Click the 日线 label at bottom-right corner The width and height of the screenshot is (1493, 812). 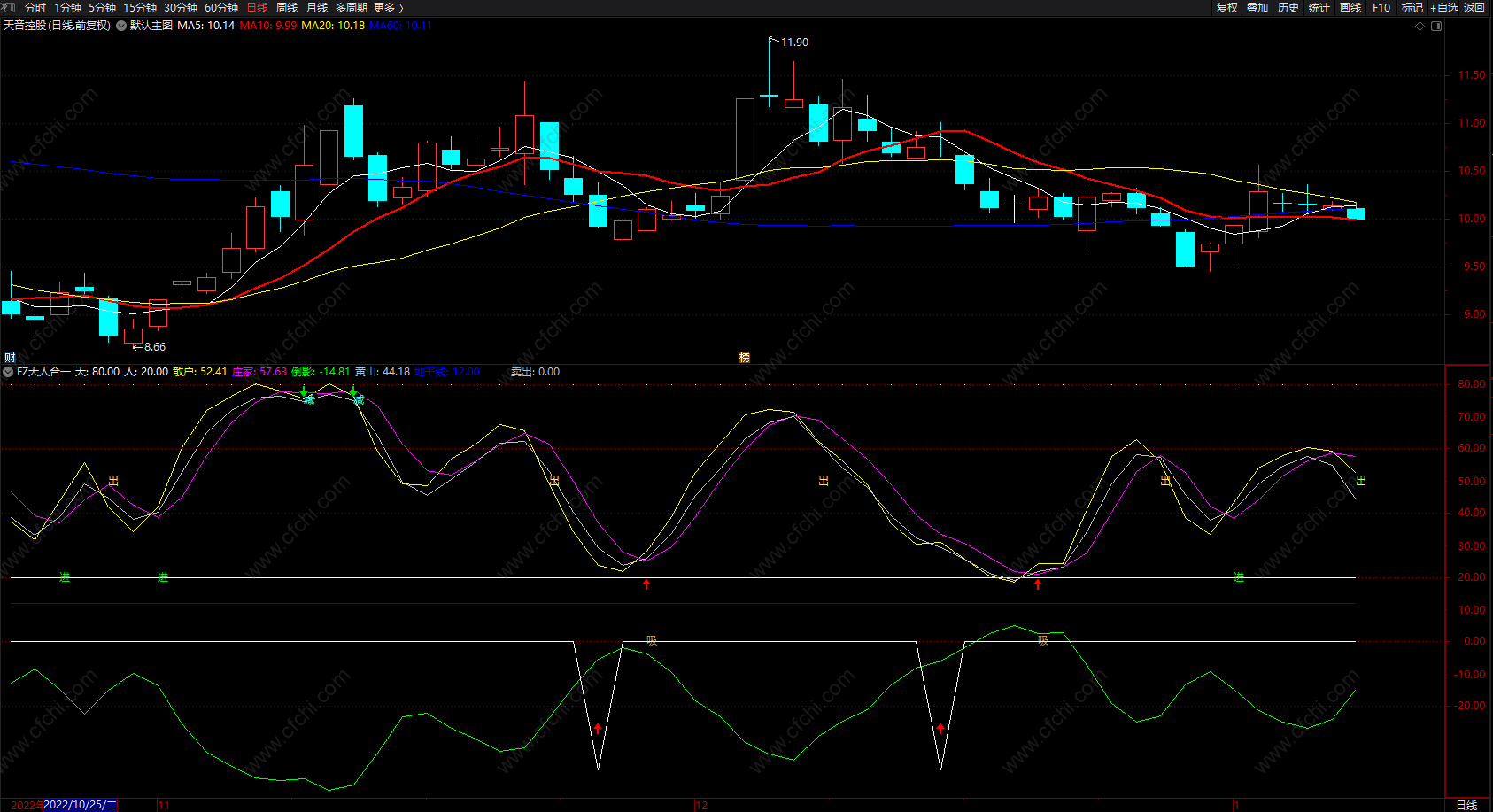(1466, 805)
